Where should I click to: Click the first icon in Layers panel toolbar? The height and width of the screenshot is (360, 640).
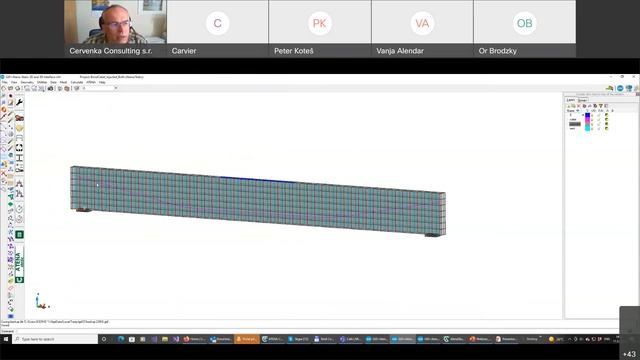click(569, 106)
